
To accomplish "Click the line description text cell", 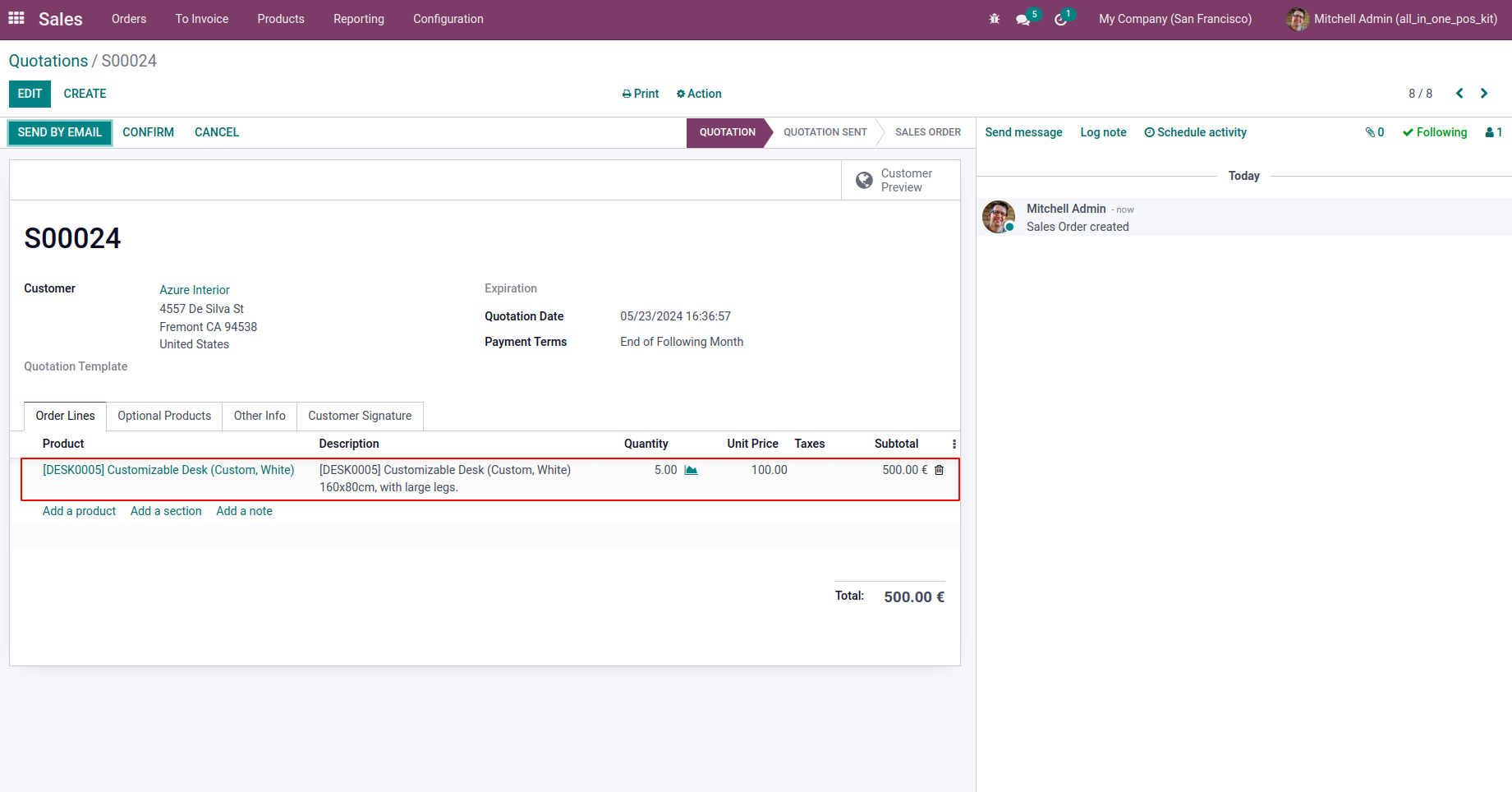I will [445, 478].
